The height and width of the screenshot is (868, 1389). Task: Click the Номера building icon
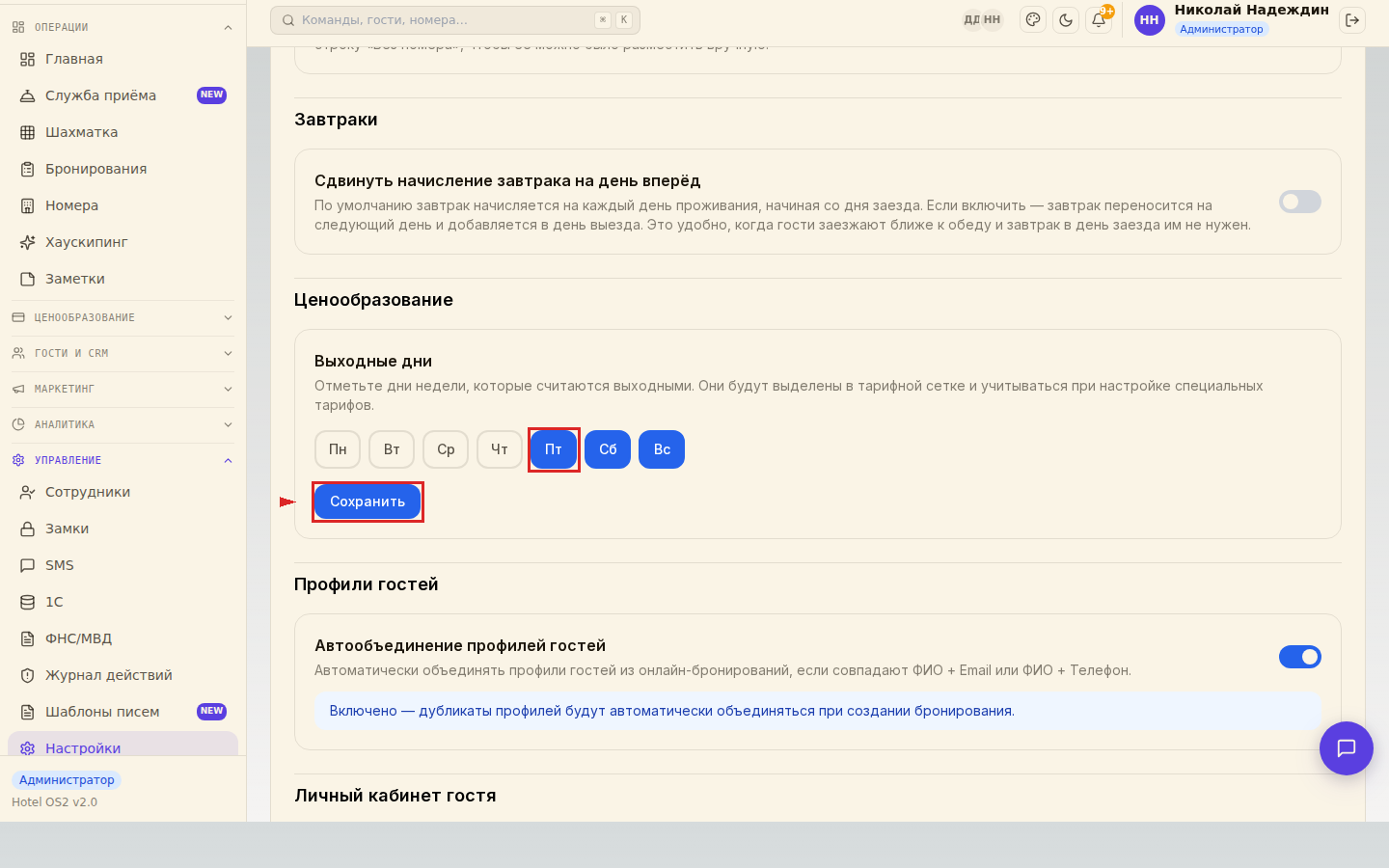27,205
